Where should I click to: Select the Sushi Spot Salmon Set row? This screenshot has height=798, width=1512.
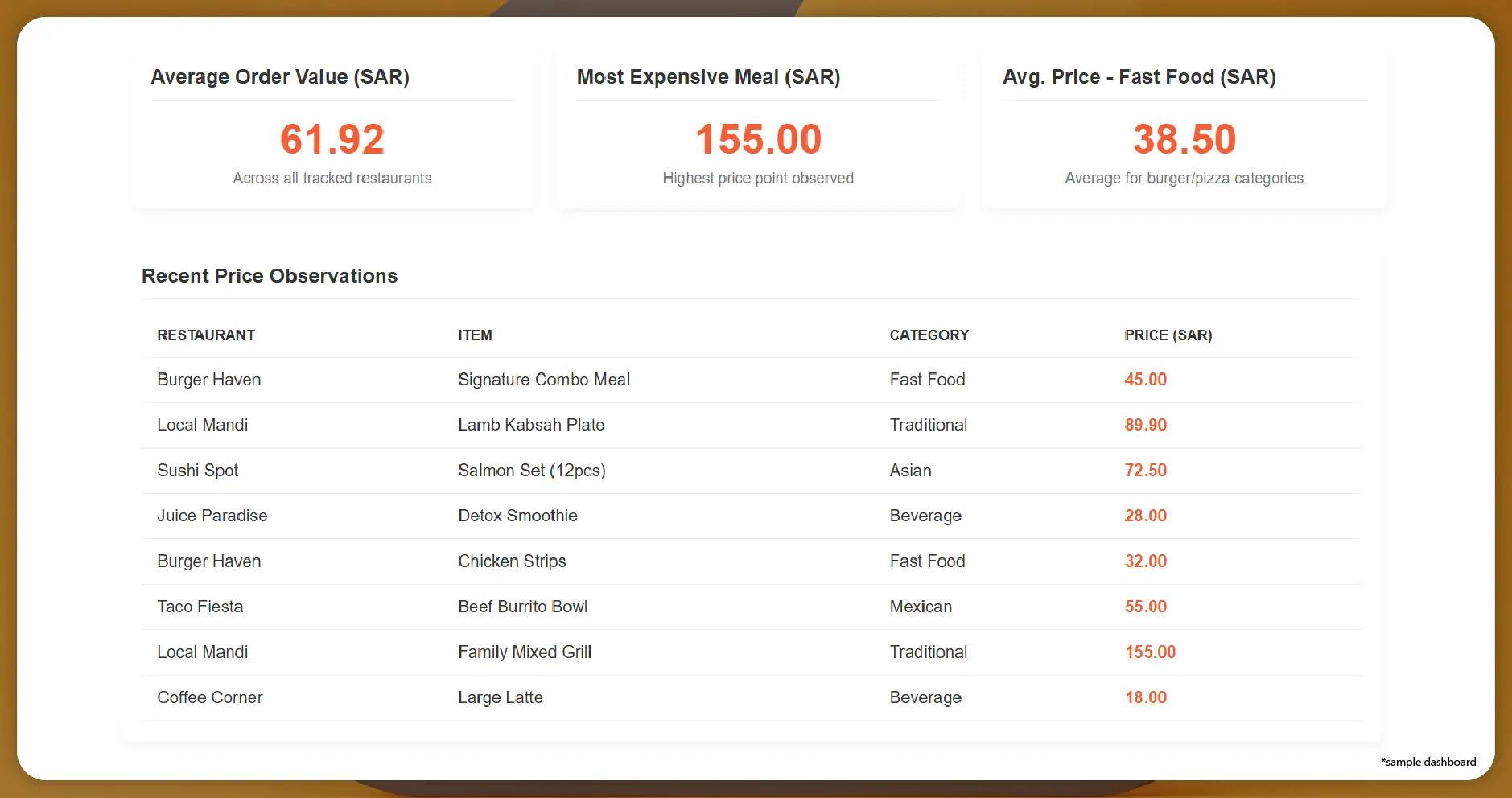pos(532,471)
